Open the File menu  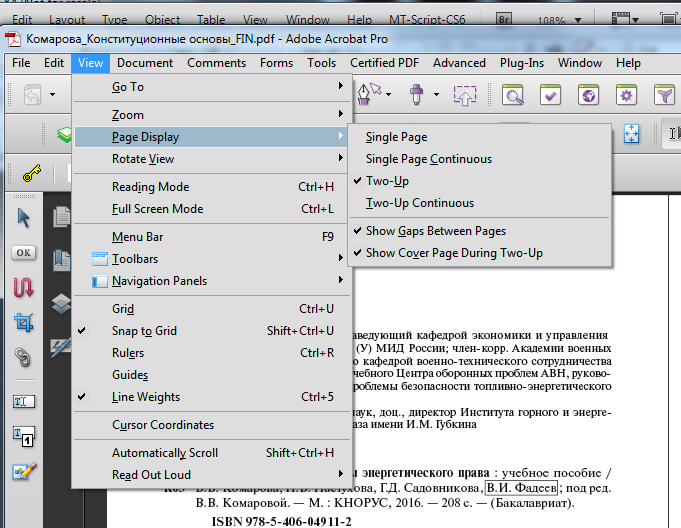click(21, 63)
